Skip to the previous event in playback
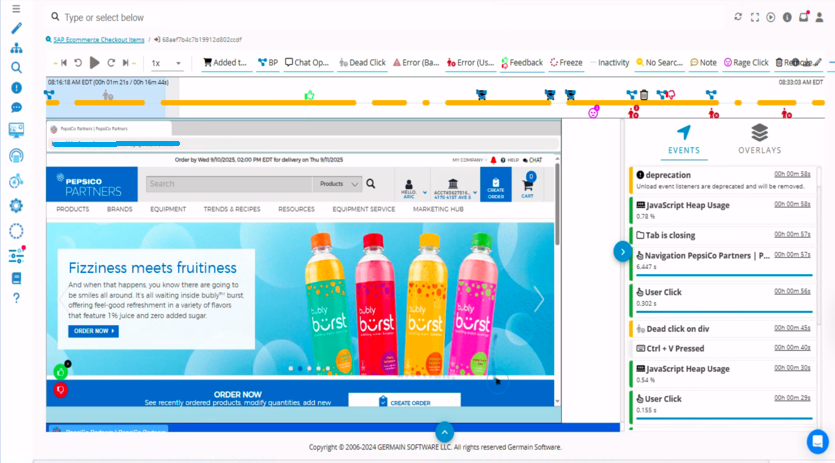This screenshot has height=463, width=835. tap(63, 63)
